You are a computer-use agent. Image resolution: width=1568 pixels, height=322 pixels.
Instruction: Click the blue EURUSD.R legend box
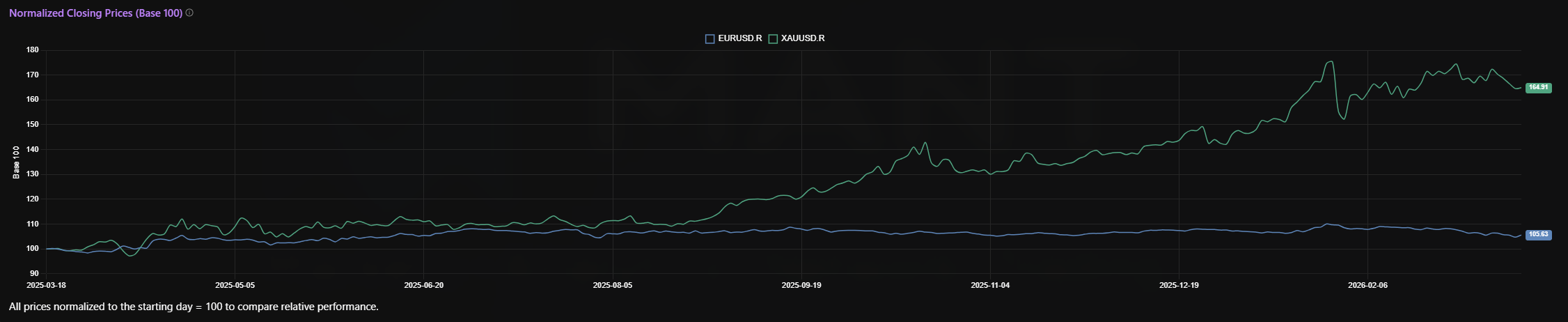(709, 38)
